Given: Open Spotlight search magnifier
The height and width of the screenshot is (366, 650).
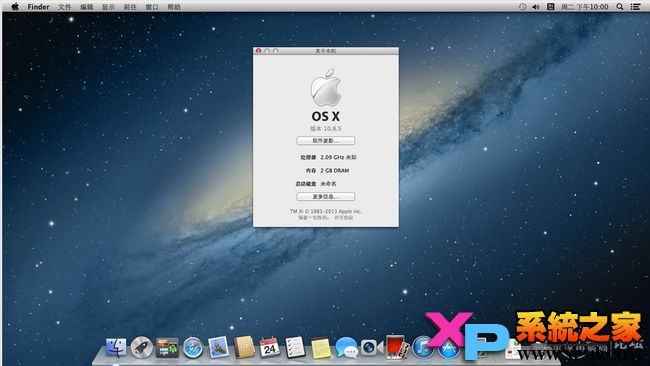Looking at the screenshot, I should click(x=620, y=7).
